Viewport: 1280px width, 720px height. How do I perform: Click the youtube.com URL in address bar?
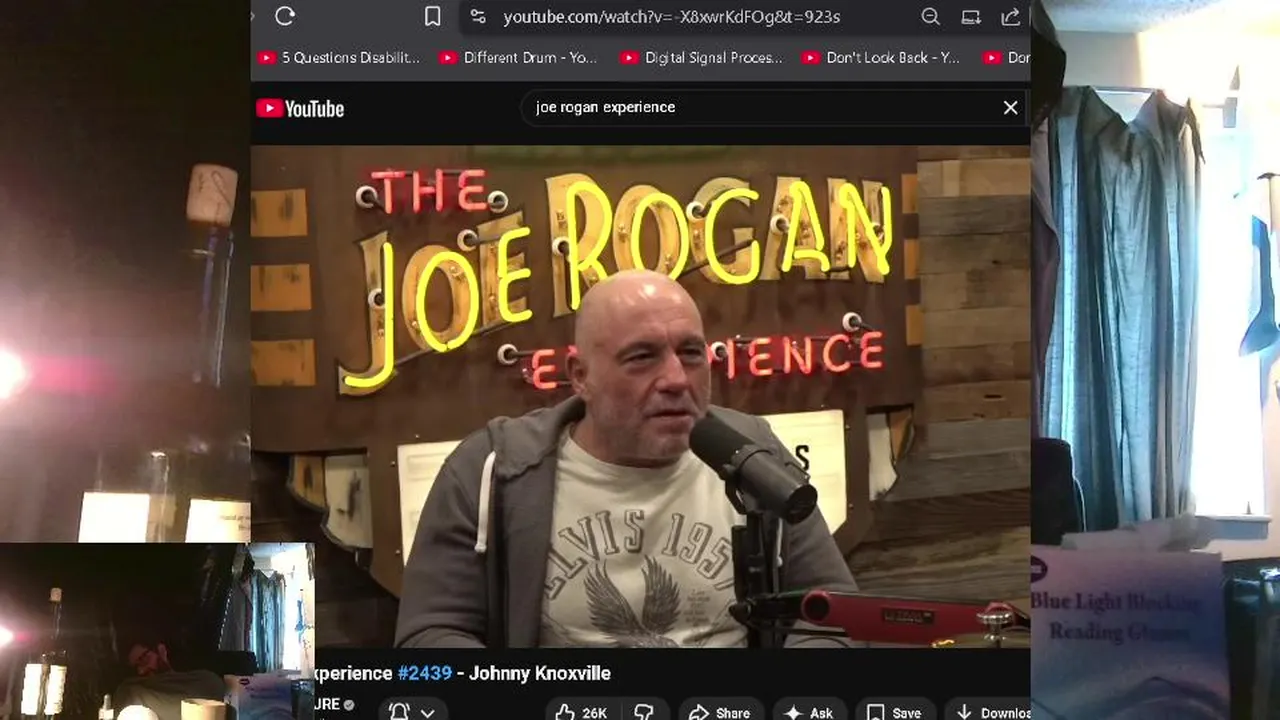(x=671, y=17)
